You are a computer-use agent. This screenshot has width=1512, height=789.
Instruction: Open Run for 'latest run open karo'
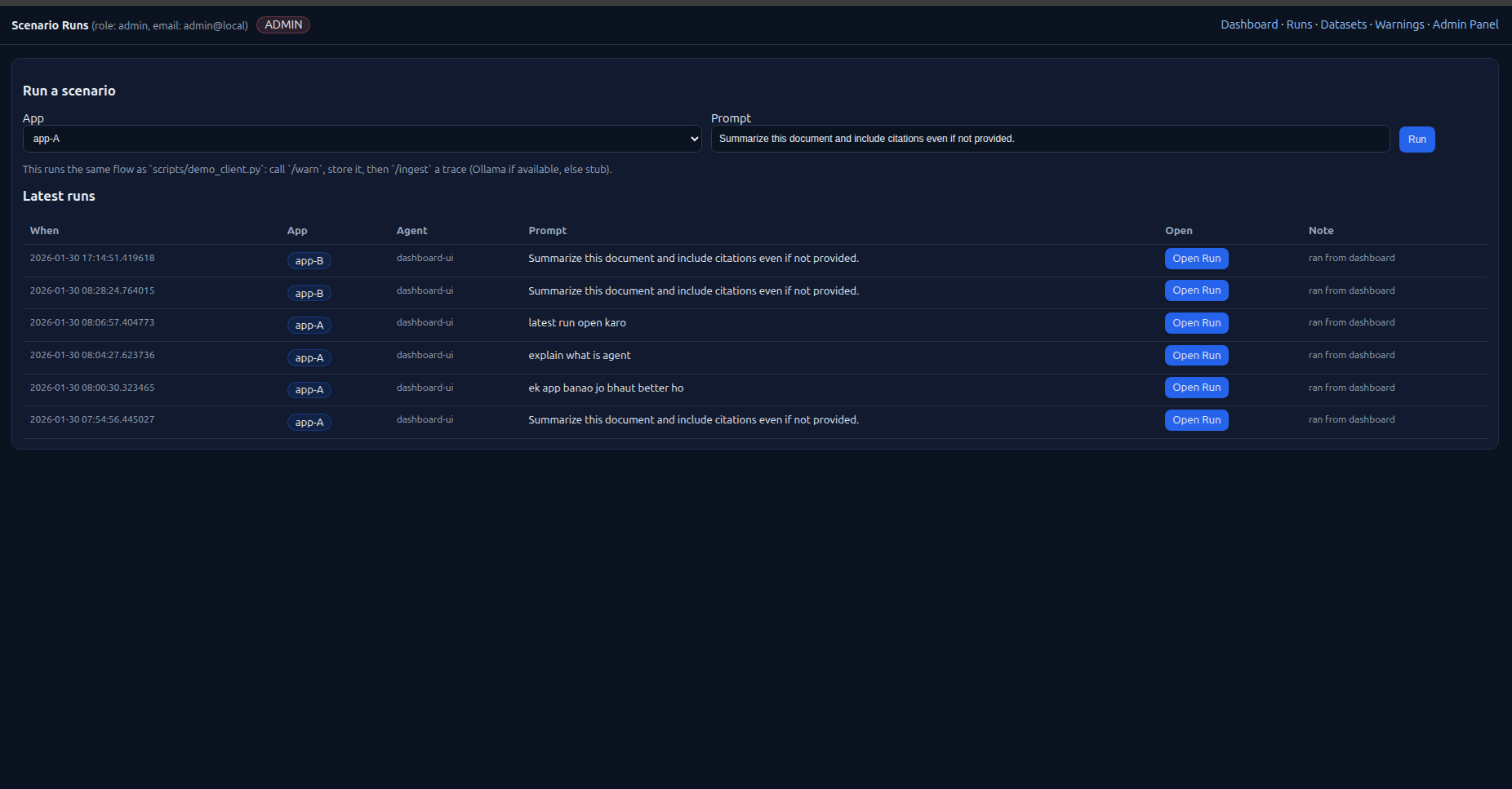1196,323
